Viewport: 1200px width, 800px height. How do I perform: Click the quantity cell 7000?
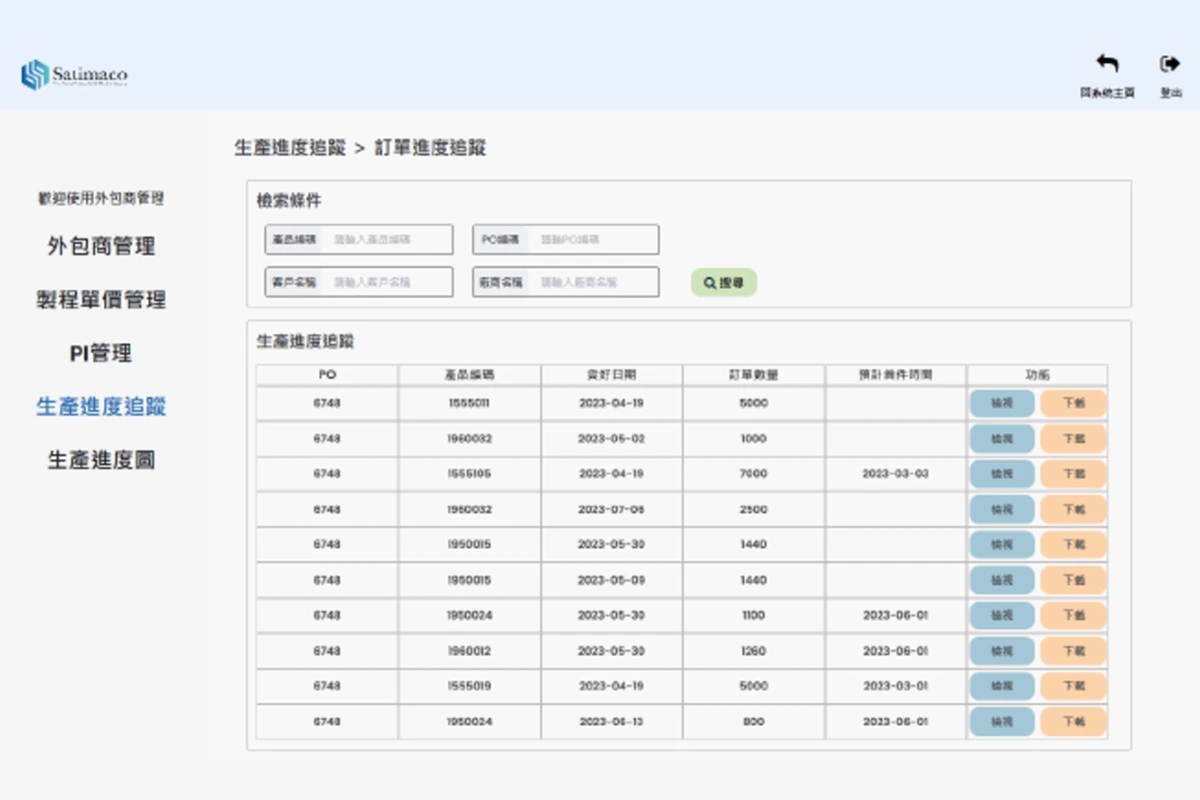click(754, 474)
